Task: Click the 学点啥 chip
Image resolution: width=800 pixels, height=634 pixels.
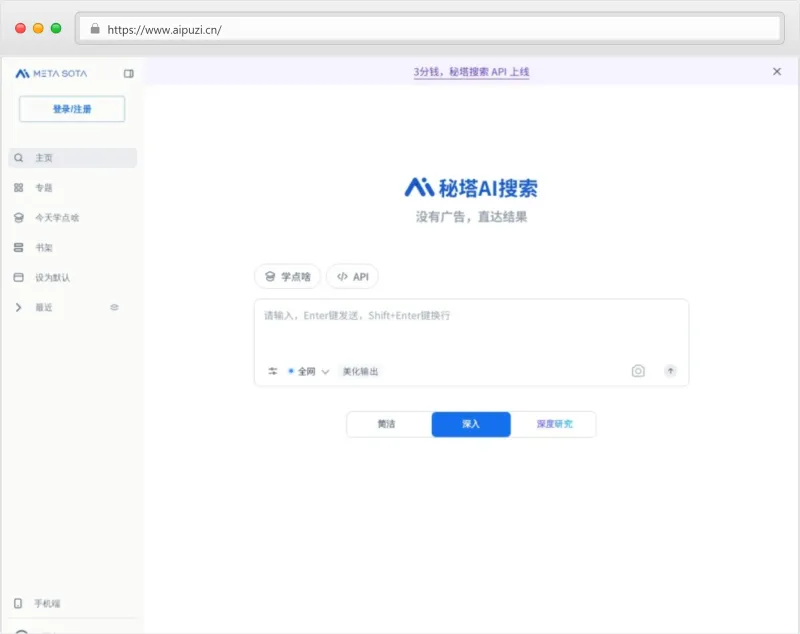Action: (x=288, y=276)
